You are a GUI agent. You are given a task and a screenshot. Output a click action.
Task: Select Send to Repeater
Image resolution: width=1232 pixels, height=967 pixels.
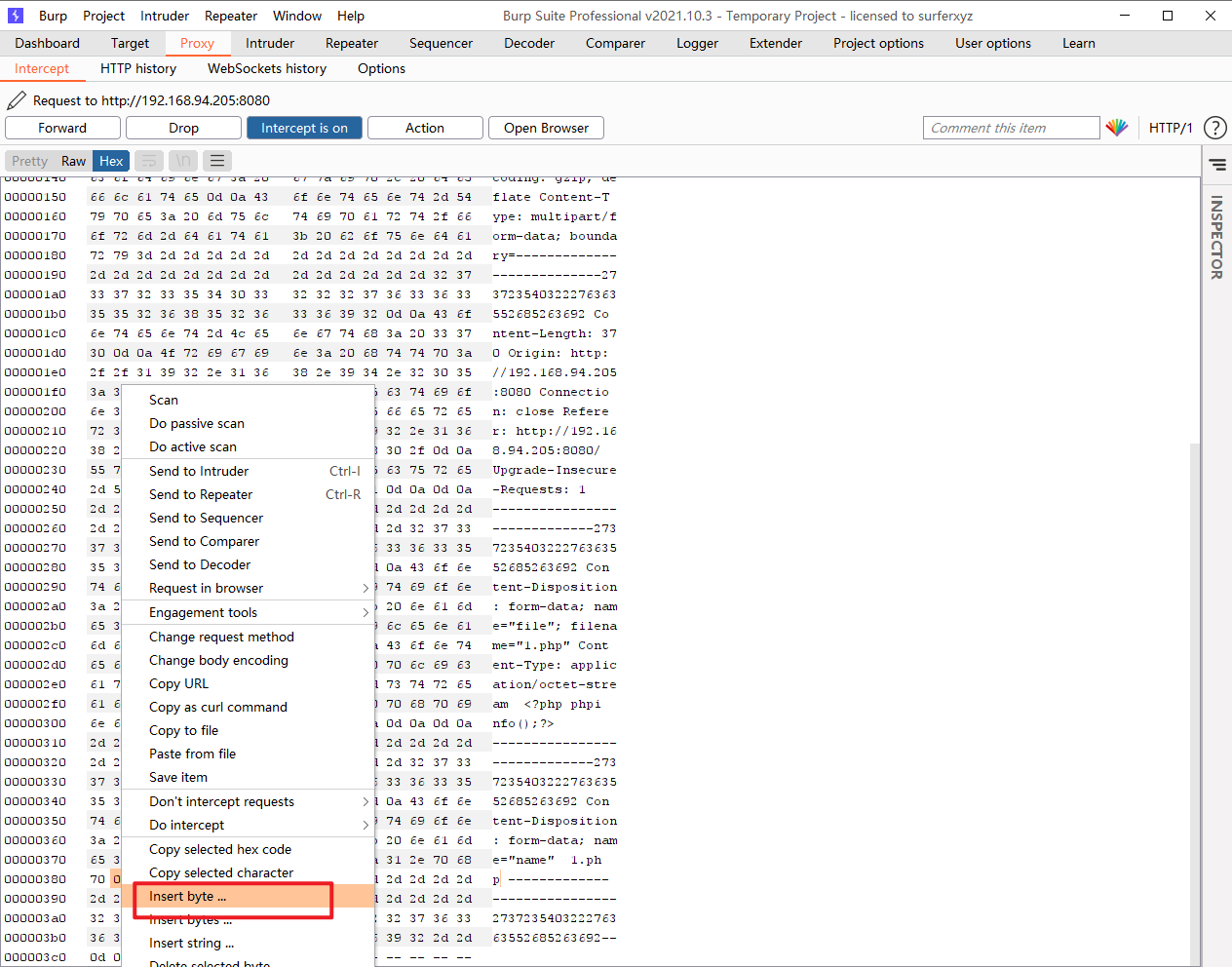click(248, 494)
